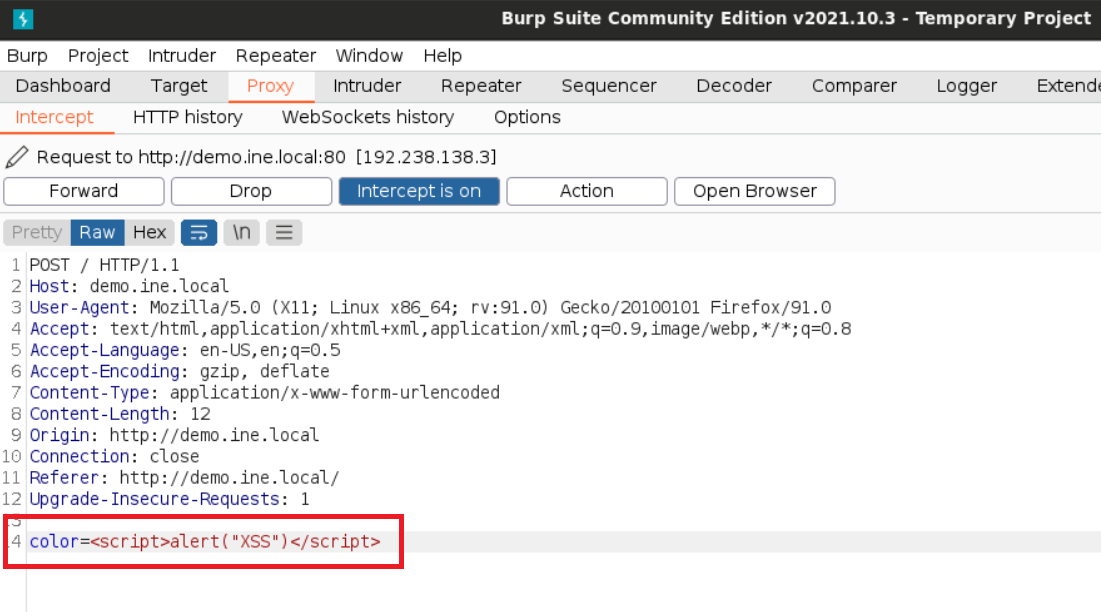The height and width of the screenshot is (612, 1101).
Task: Open the WebSockets history sub-tab
Action: click(x=368, y=117)
